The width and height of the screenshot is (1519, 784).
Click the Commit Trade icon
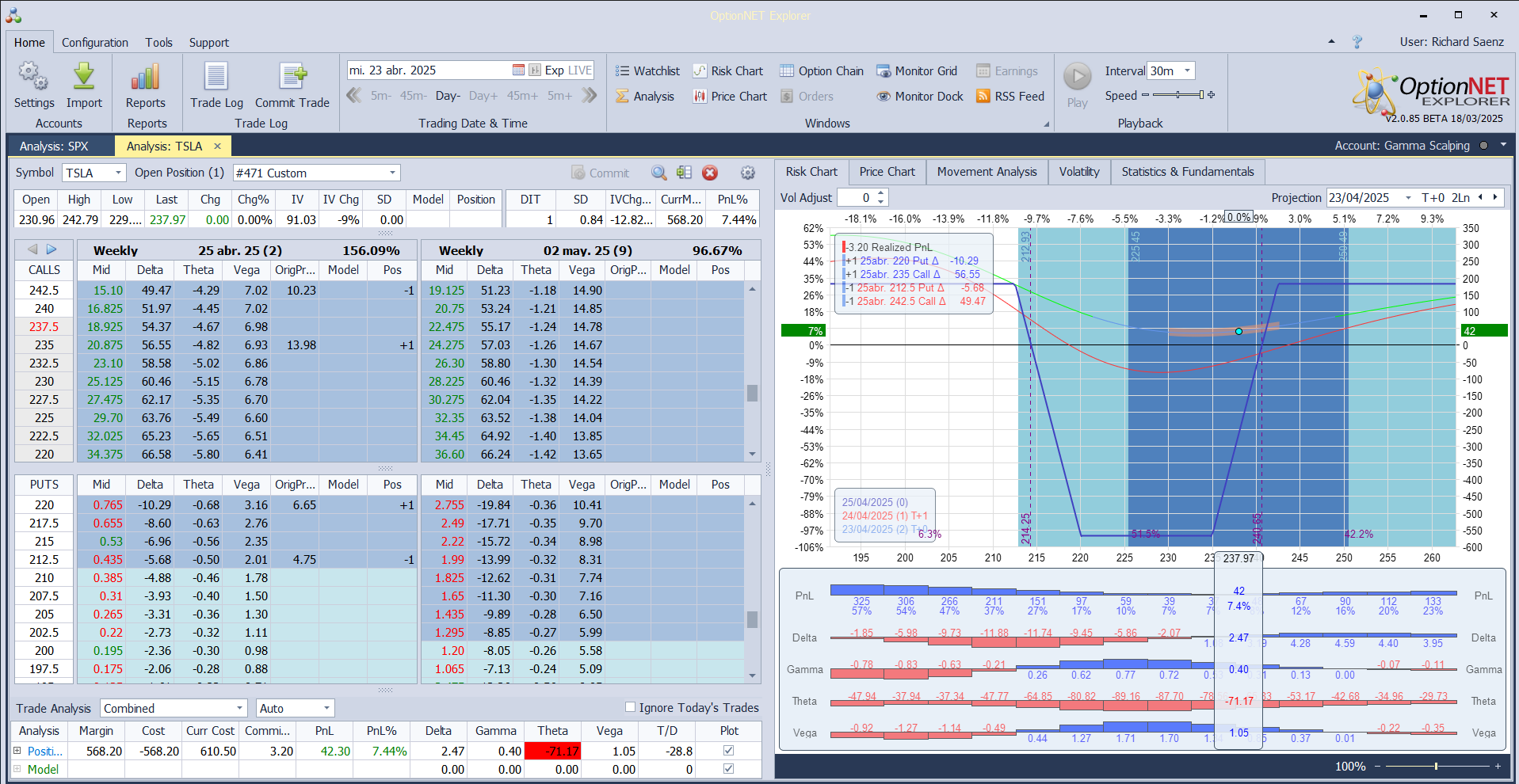(x=292, y=77)
